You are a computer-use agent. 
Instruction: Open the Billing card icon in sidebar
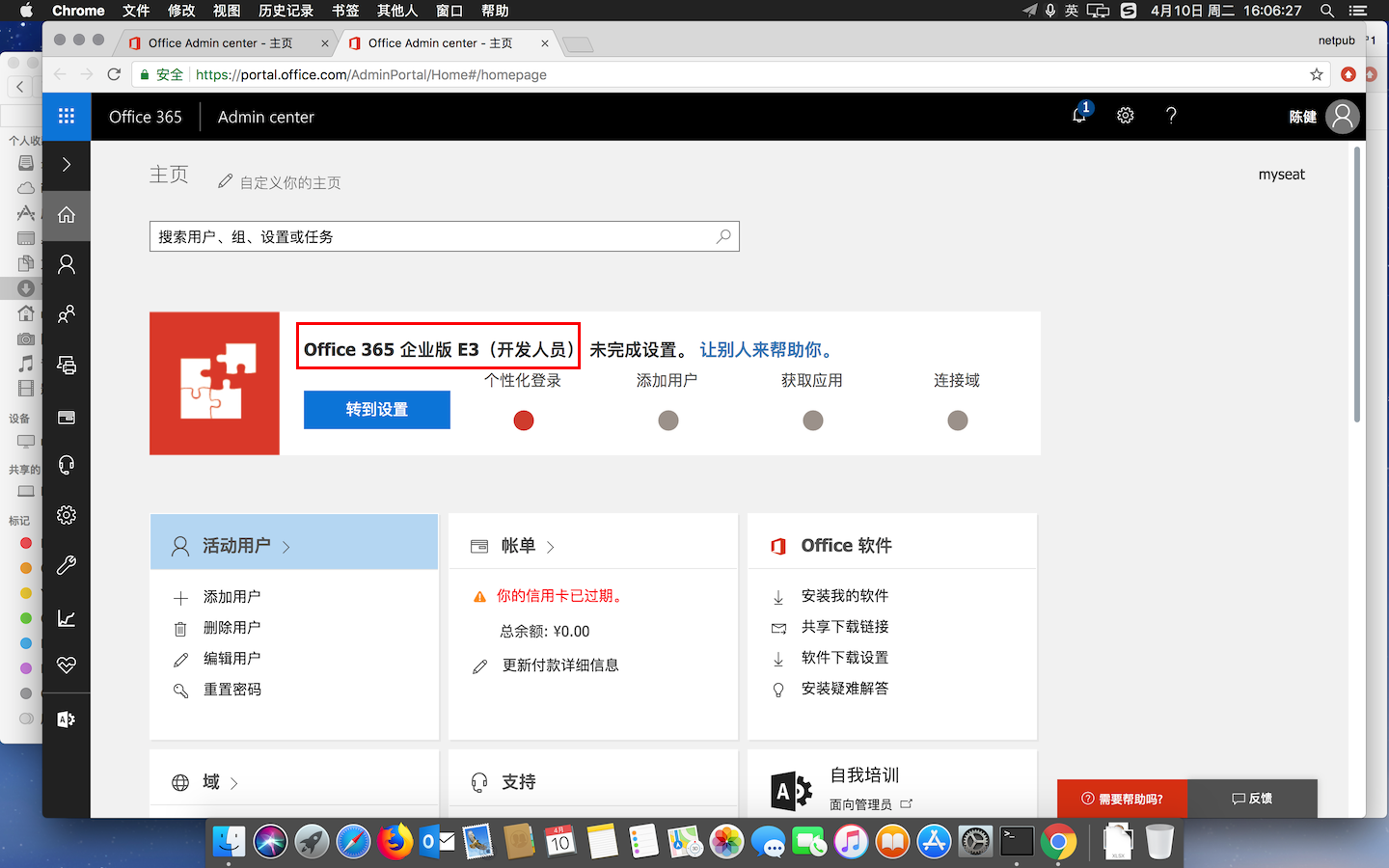coord(67,418)
